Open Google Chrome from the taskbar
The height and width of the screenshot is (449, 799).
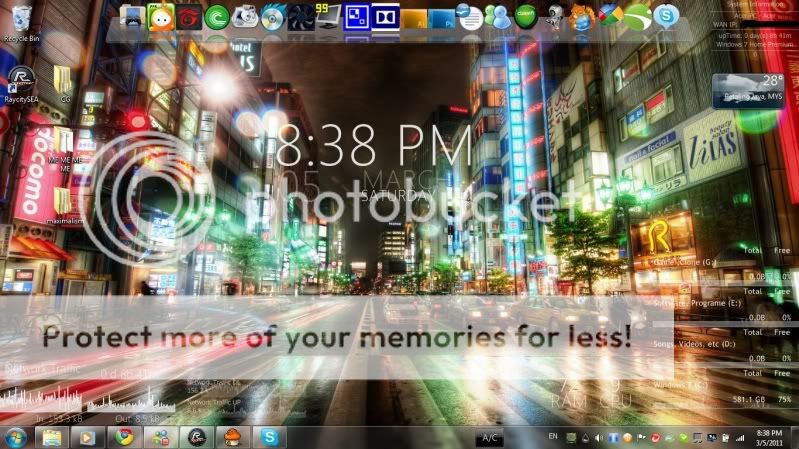(x=124, y=438)
